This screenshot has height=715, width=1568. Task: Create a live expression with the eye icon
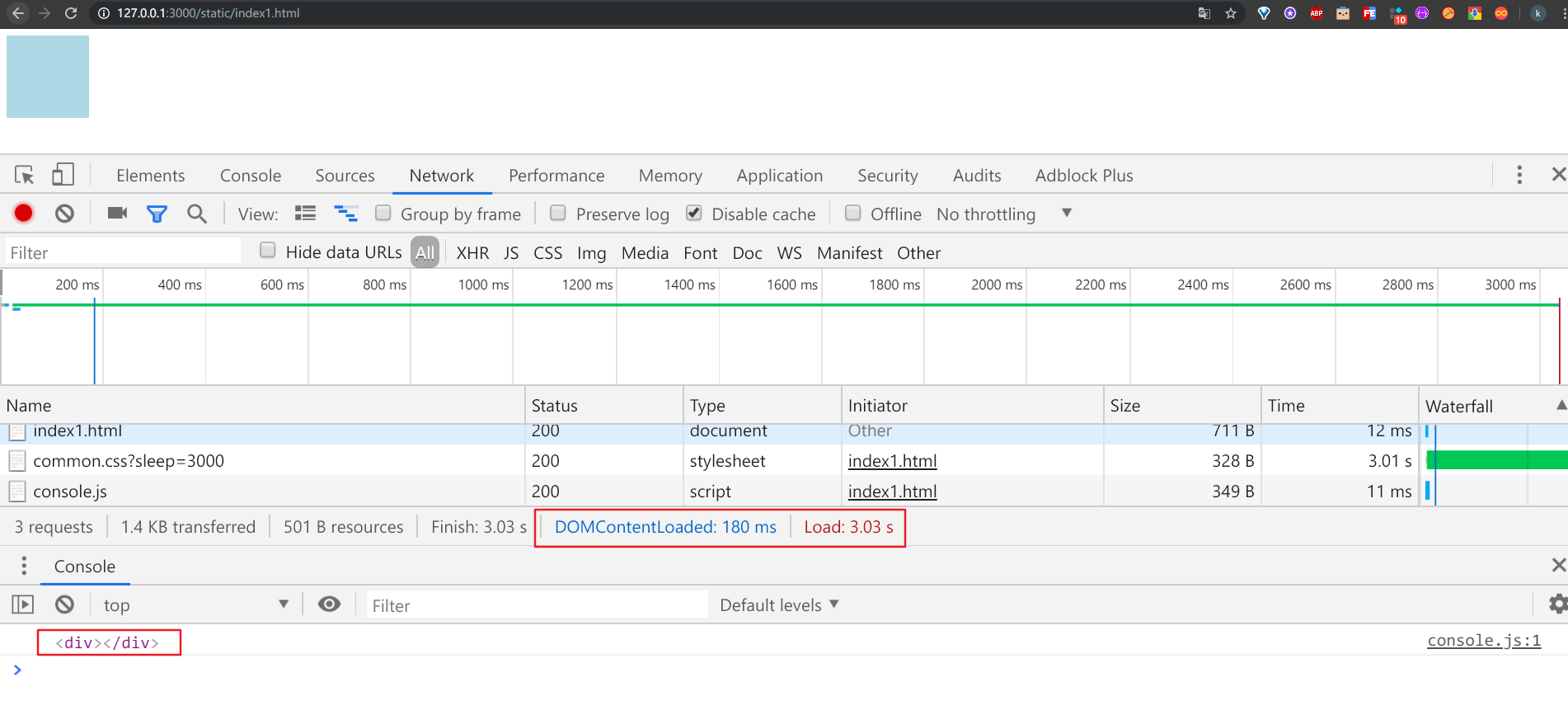(329, 604)
